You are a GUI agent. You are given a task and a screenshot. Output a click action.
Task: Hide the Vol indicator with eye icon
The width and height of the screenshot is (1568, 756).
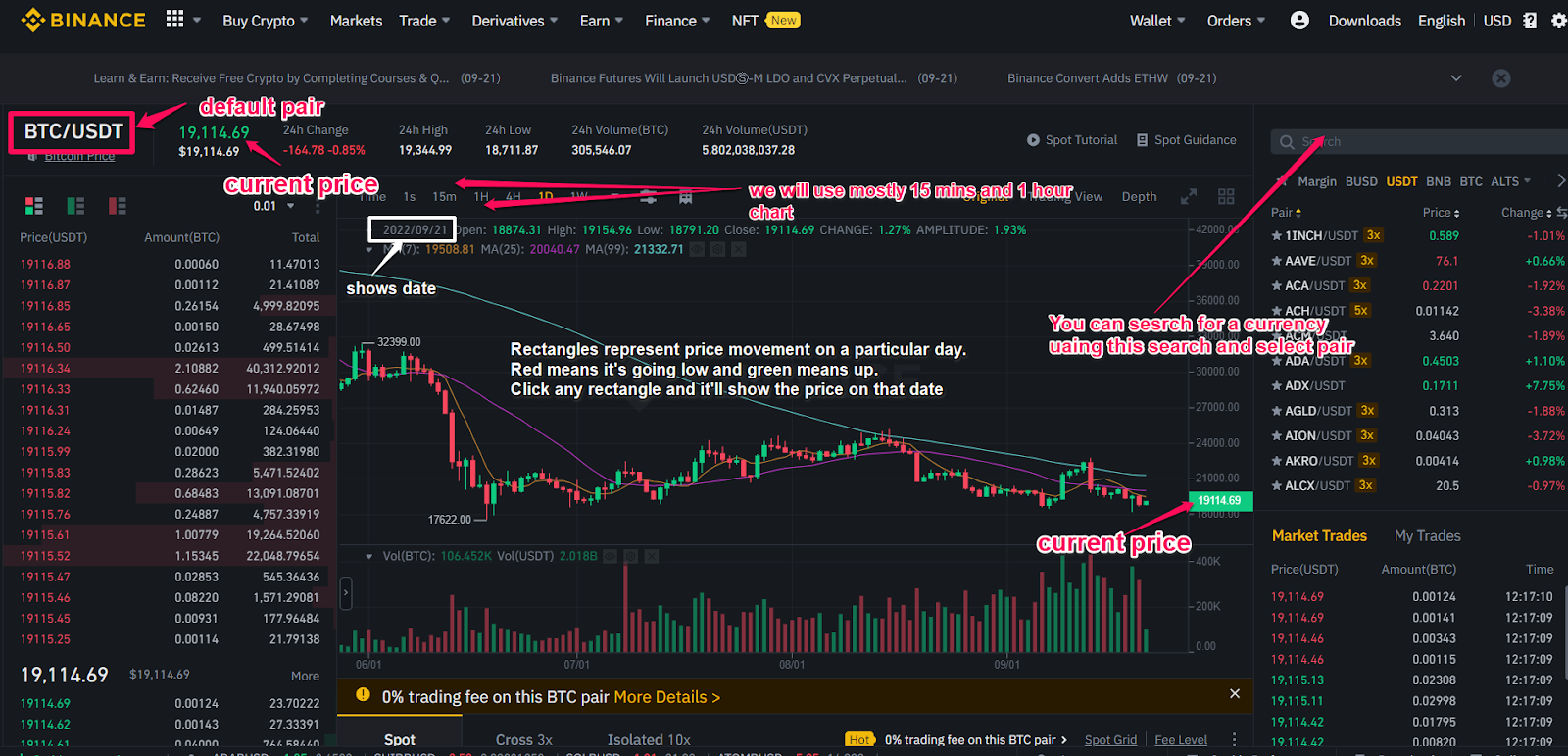click(611, 556)
